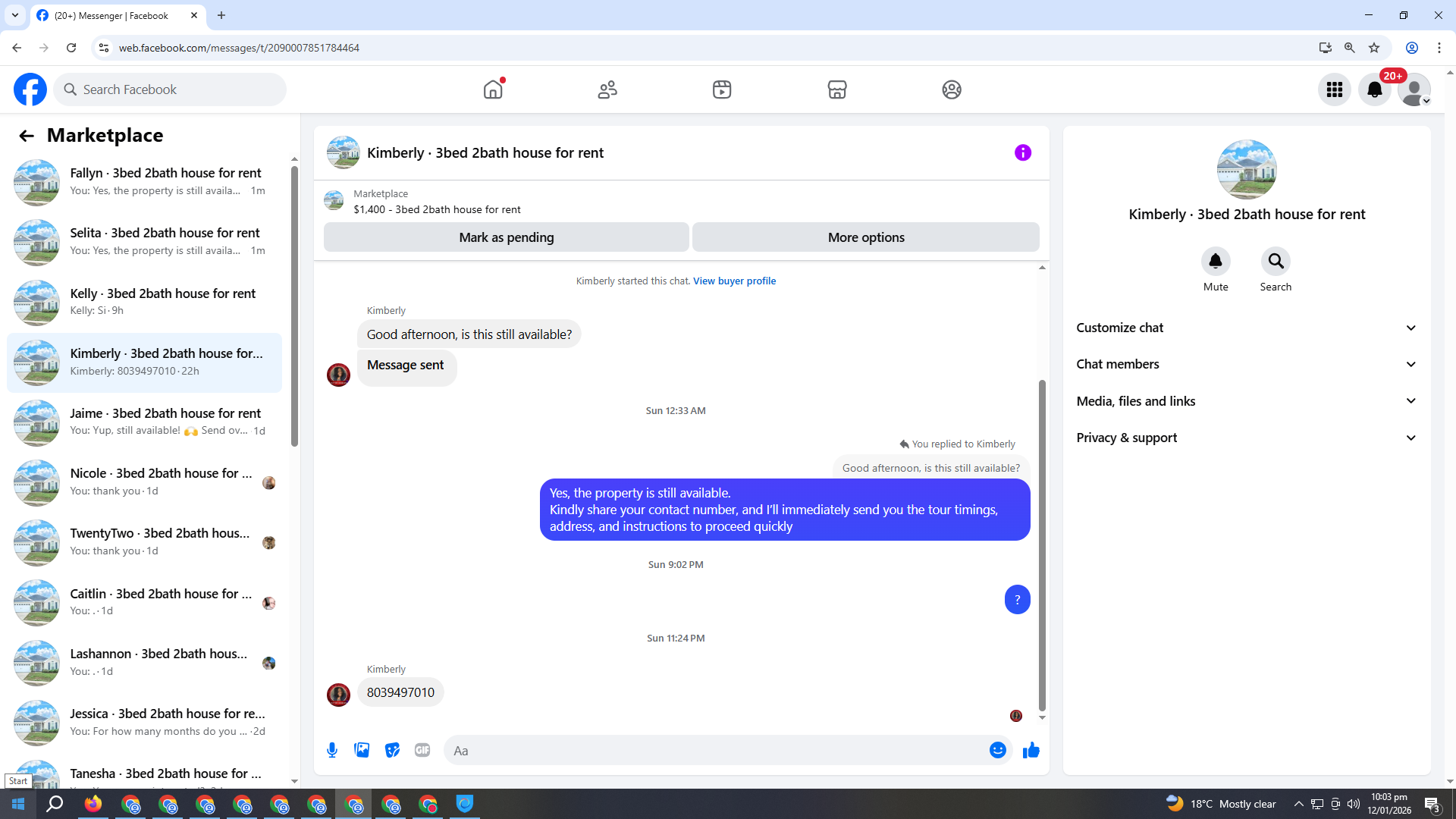The width and height of the screenshot is (1456, 819).
Task: Mute this conversation with the bell toggle
Action: [x=1215, y=262]
